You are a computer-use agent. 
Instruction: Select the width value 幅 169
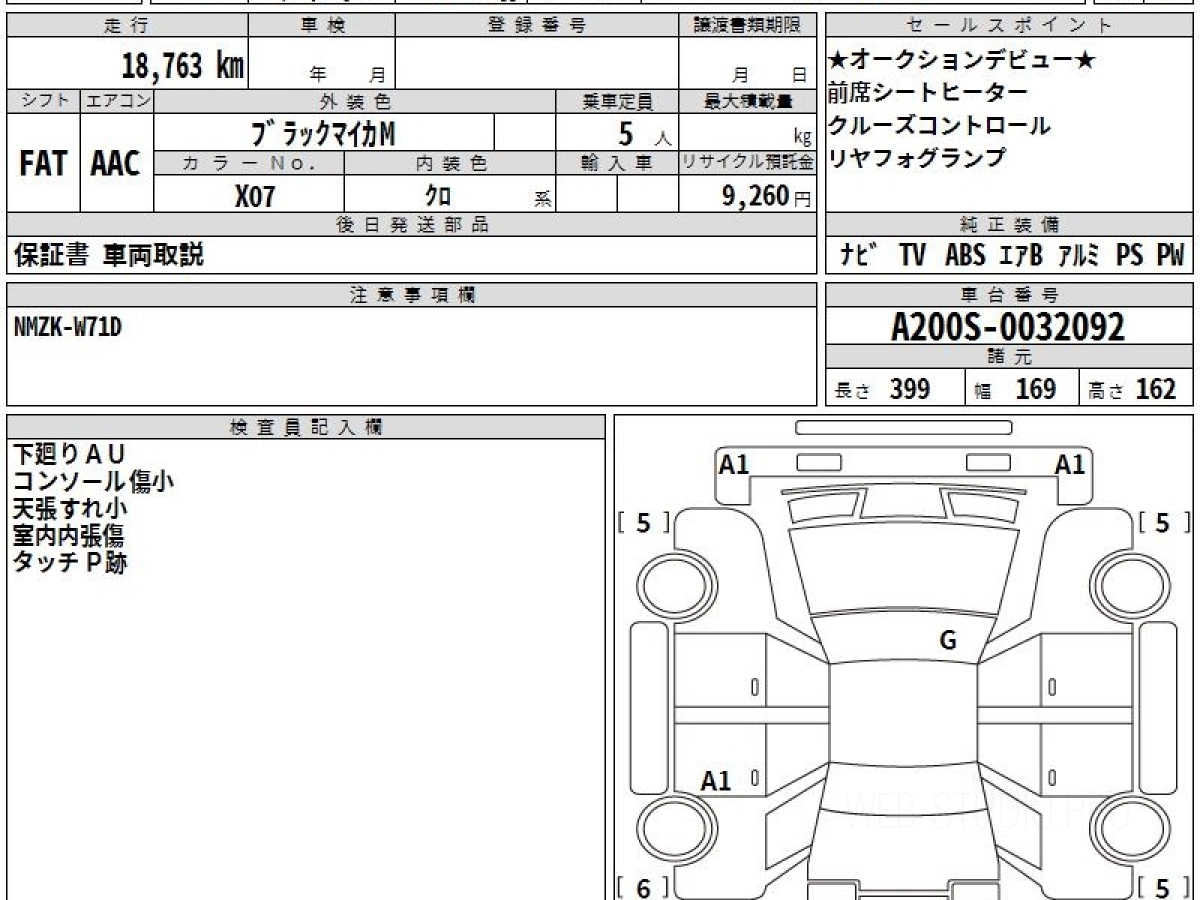coord(1016,389)
